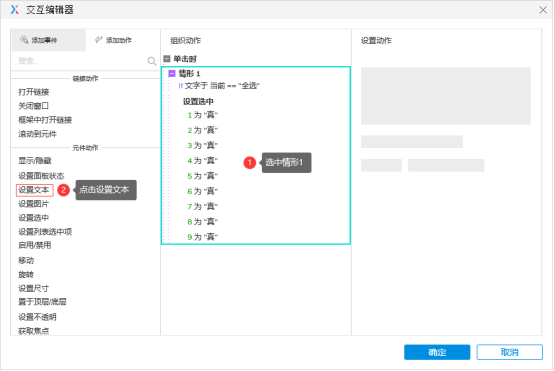
Task: Click the row 1 为 "真"
Action: pos(202,115)
